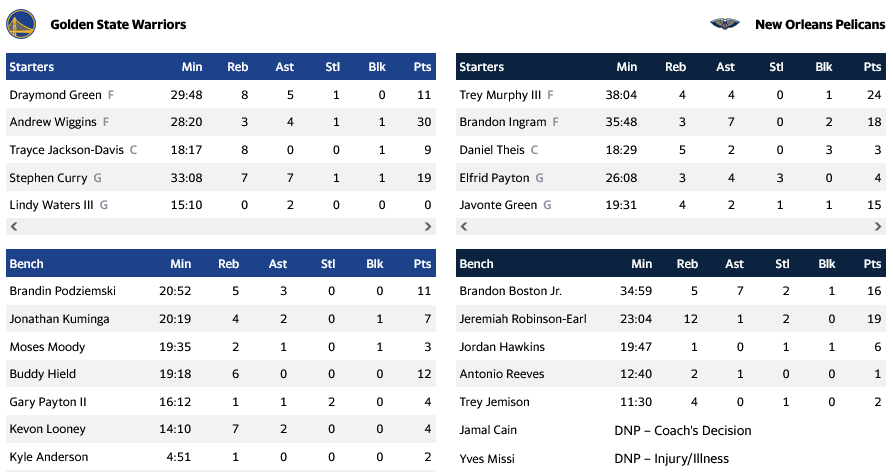The image size is (893, 472).
Task: Click the Golden State Warriors team name
Action: [118, 24]
